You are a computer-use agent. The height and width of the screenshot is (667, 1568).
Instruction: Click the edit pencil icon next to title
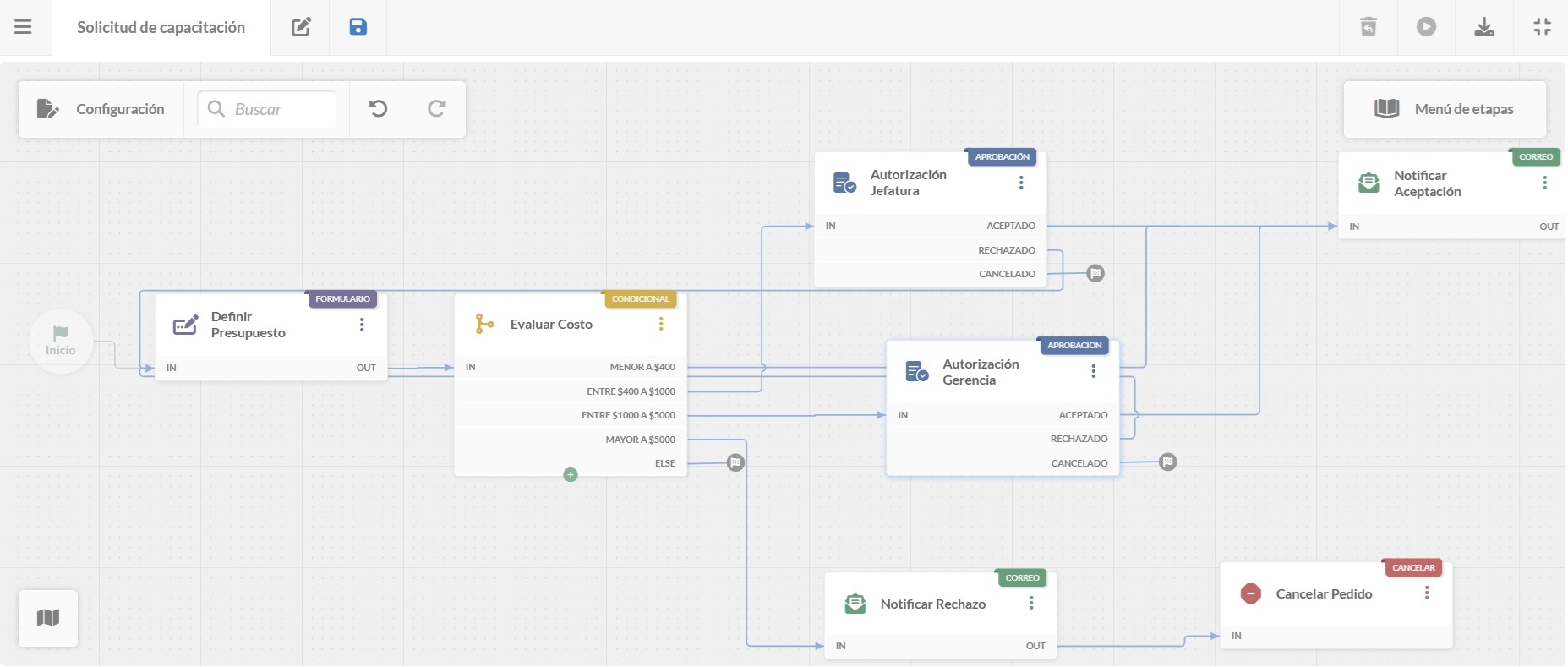(x=301, y=27)
